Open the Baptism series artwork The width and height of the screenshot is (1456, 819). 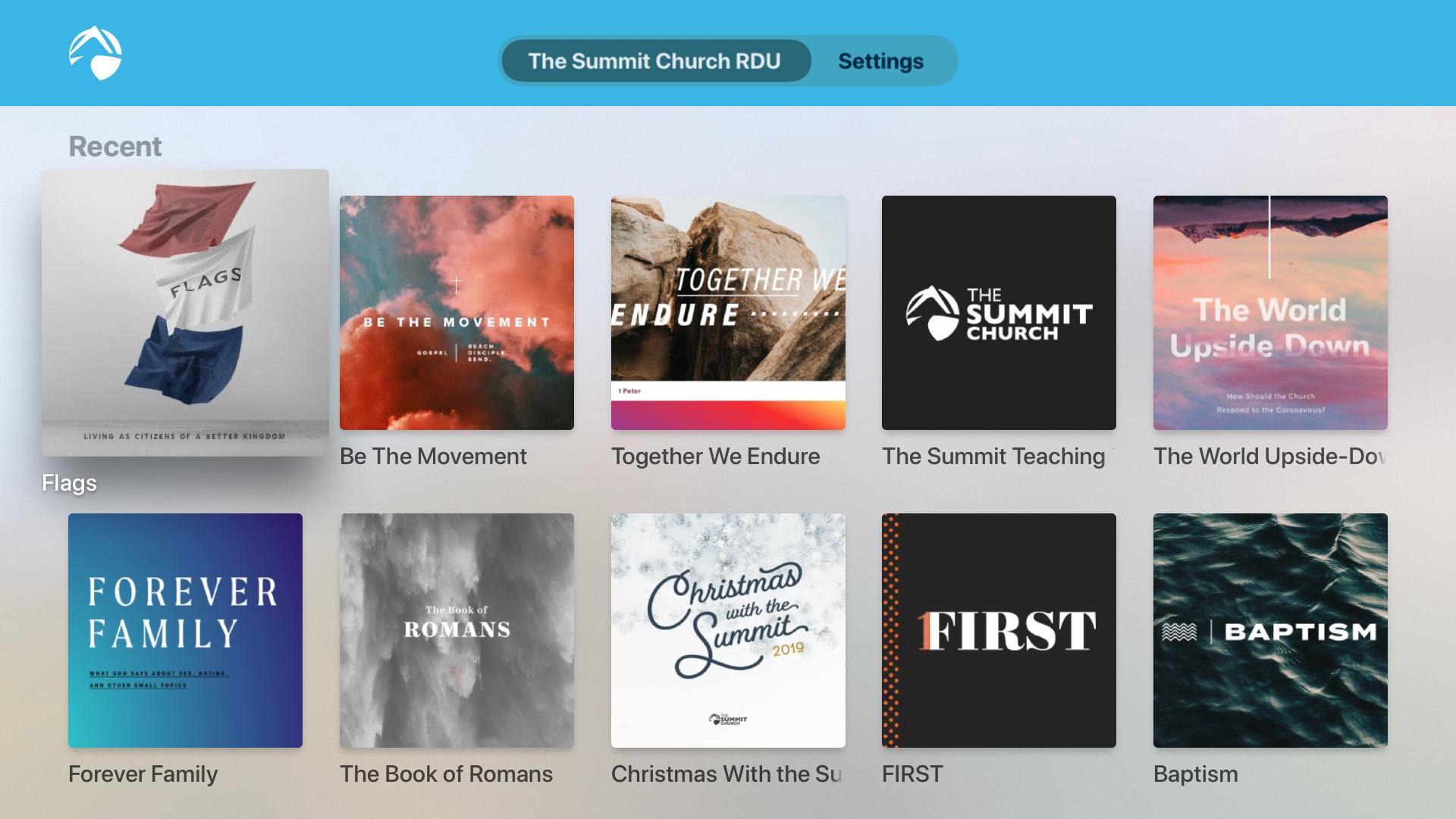(x=1270, y=630)
